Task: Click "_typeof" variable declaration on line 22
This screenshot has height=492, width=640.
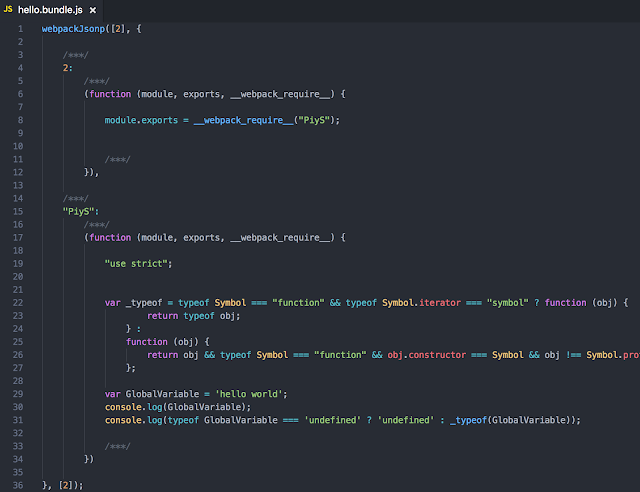Action: coord(144,303)
